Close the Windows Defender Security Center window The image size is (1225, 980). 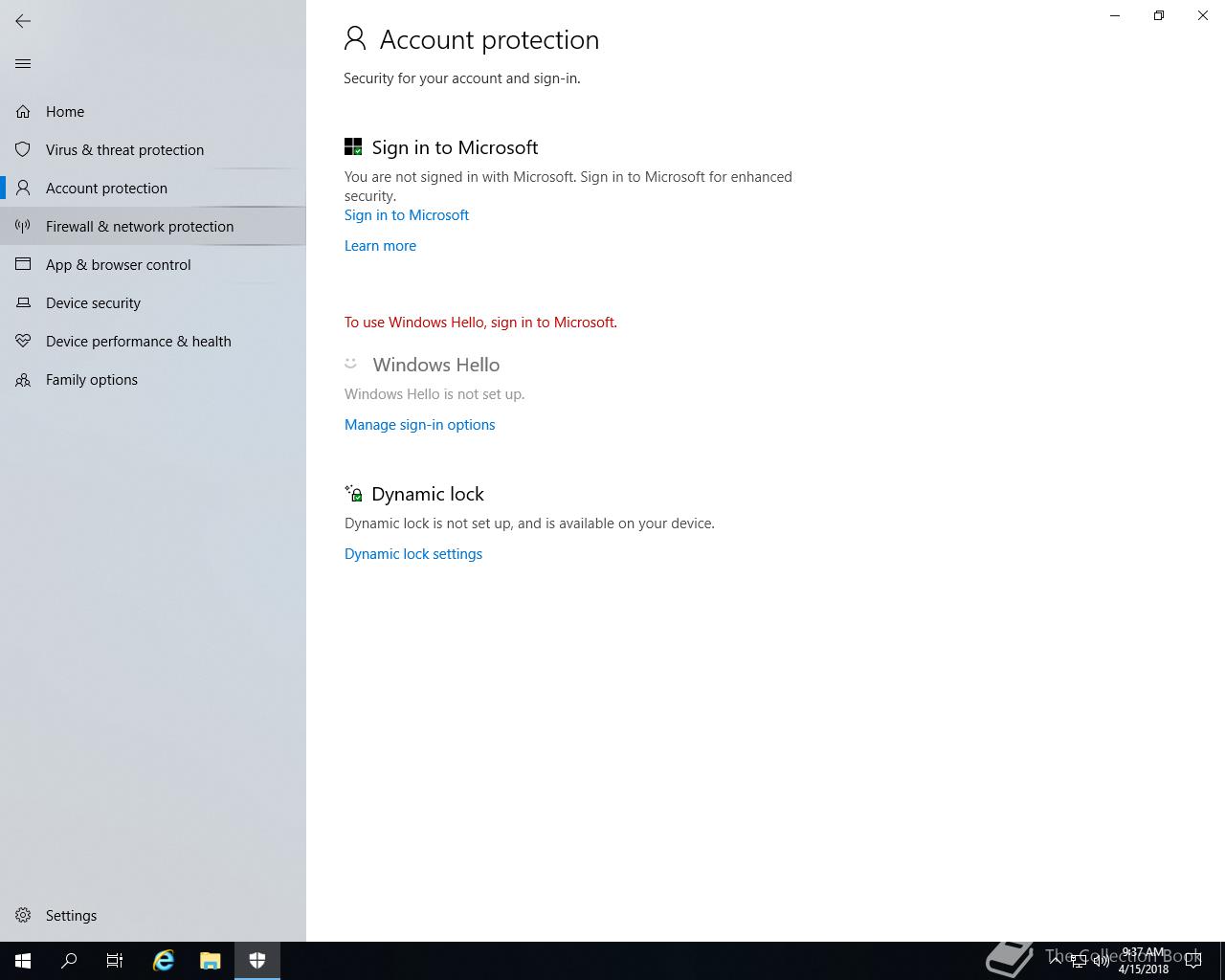coord(1203,15)
